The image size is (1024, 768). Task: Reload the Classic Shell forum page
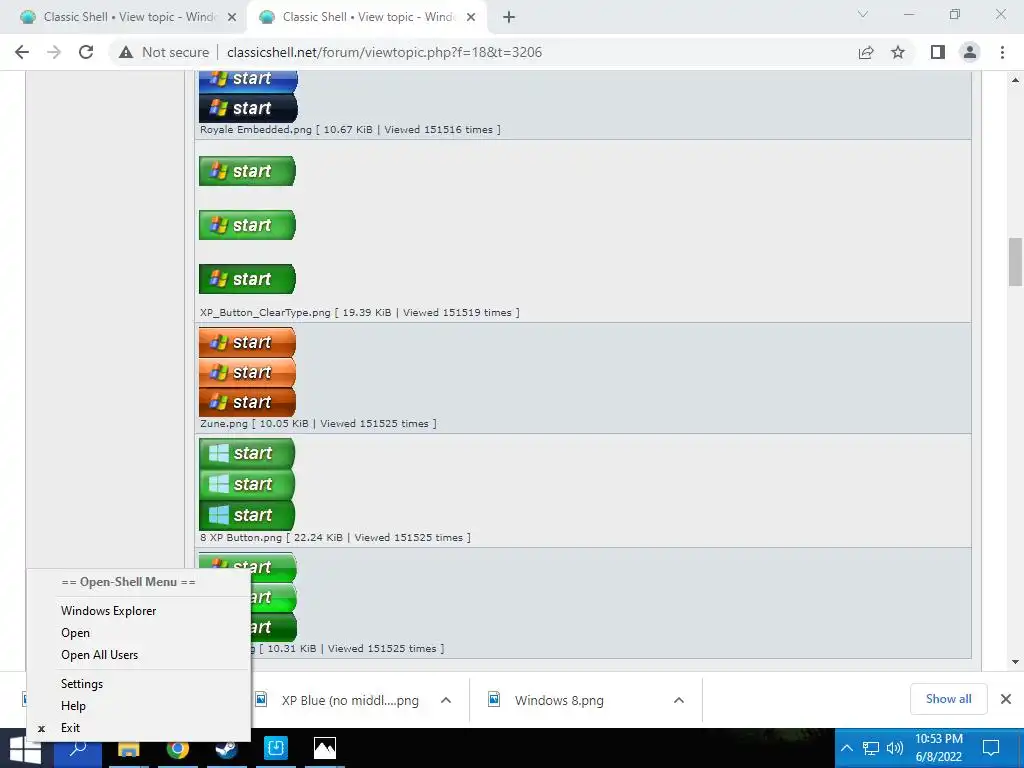point(86,52)
